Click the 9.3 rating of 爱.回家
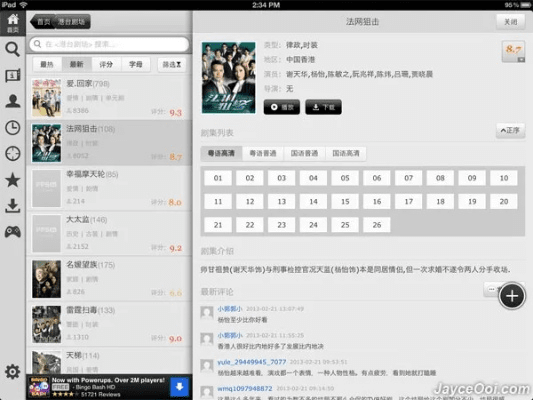Screen dimensions: 533x400 pyautogui.click(x=175, y=112)
